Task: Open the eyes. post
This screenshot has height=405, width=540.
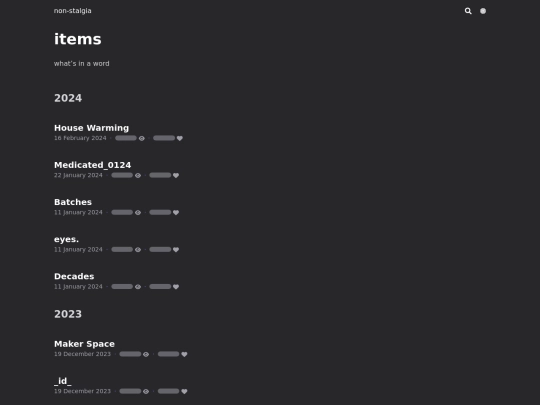Action: click(66, 239)
